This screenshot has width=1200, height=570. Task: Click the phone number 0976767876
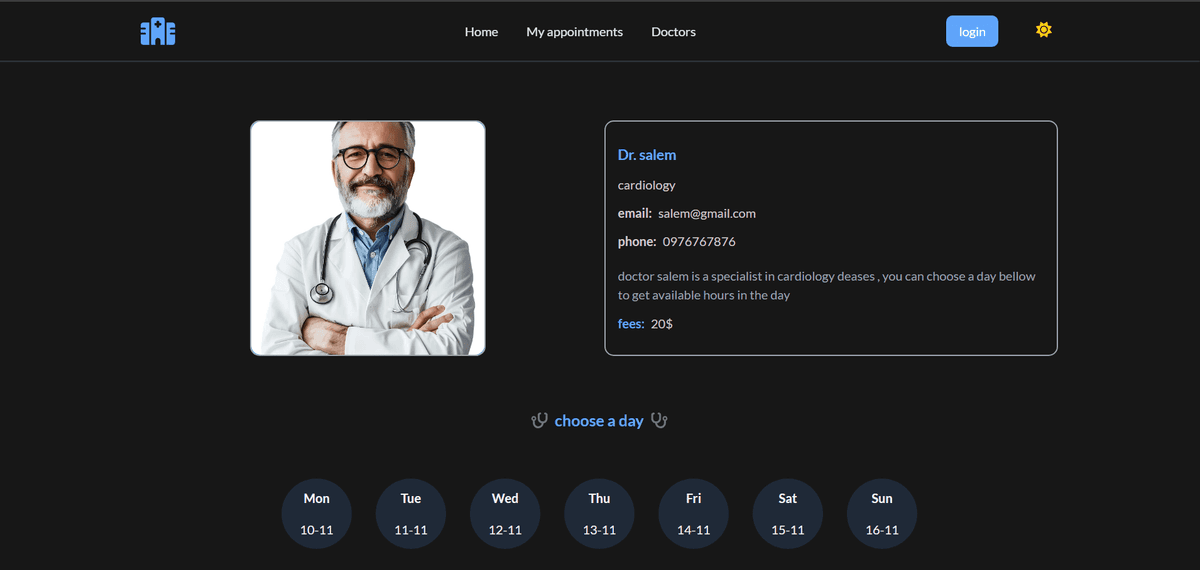coord(698,242)
